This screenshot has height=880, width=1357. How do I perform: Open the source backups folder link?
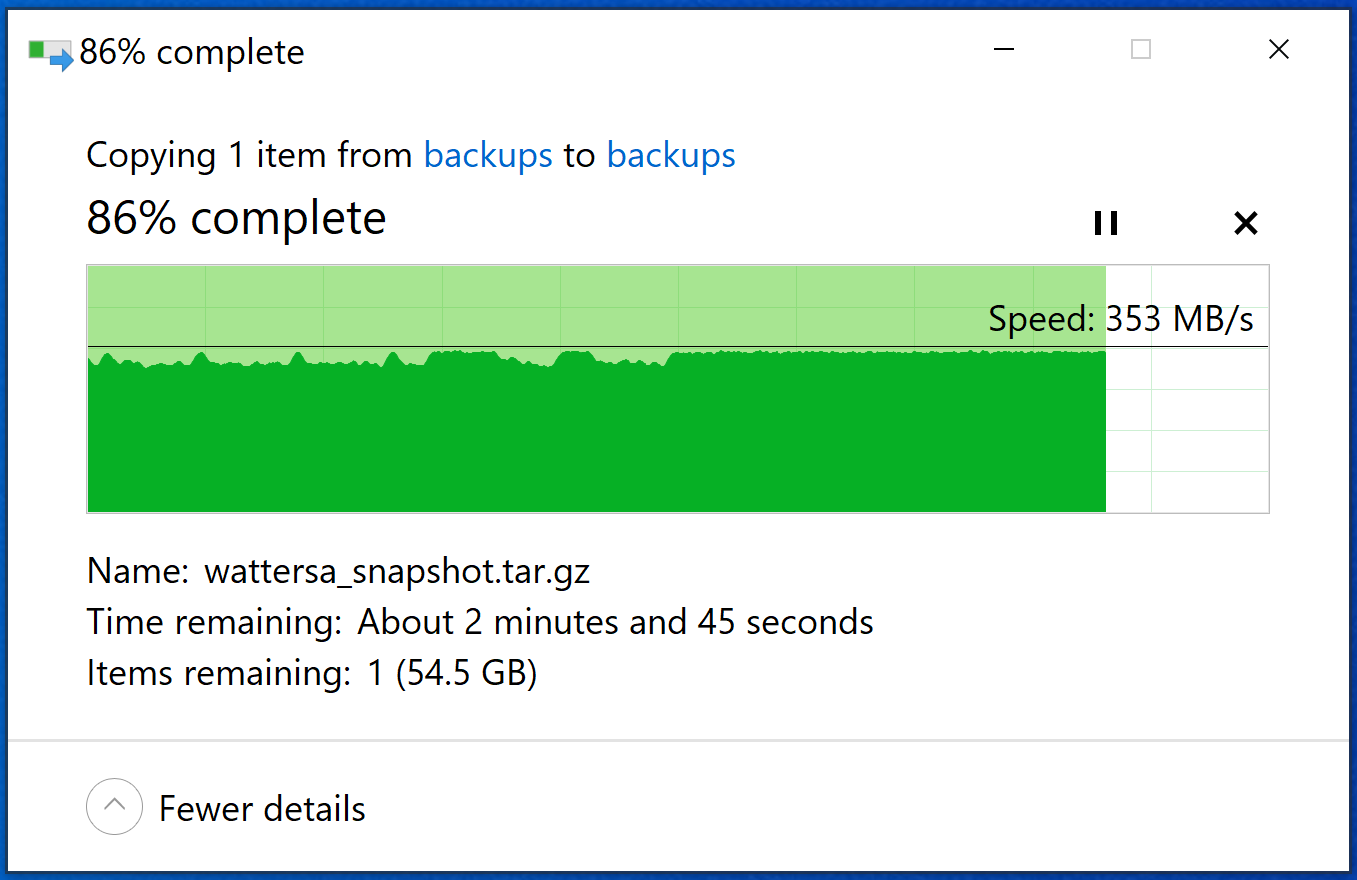coord(488,155)
